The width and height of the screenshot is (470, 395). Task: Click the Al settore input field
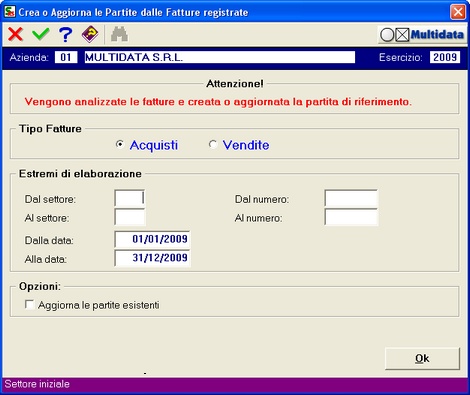click(x=130, y=217)
